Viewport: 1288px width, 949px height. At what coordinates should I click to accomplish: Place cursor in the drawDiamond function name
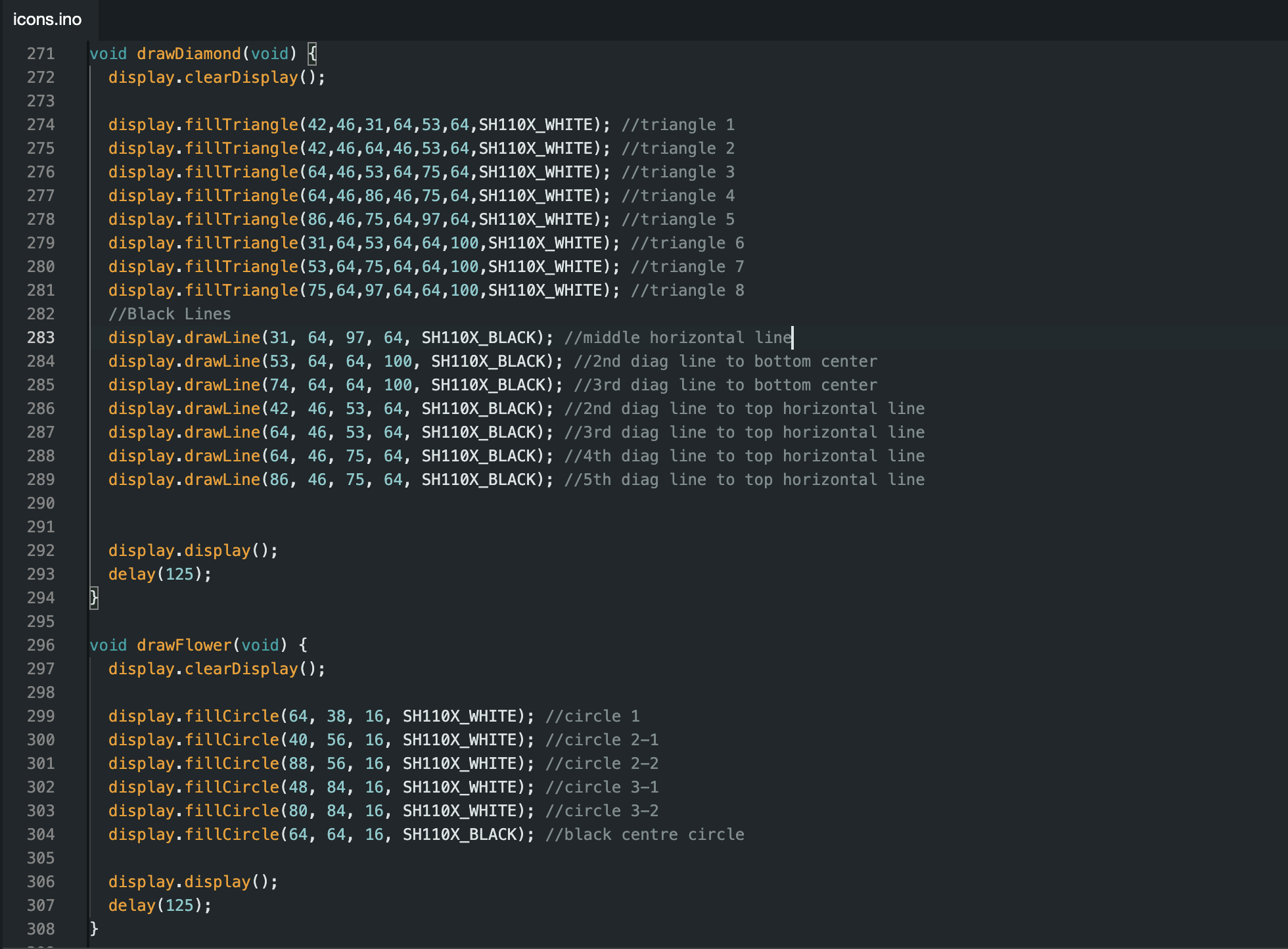point(189,53)
